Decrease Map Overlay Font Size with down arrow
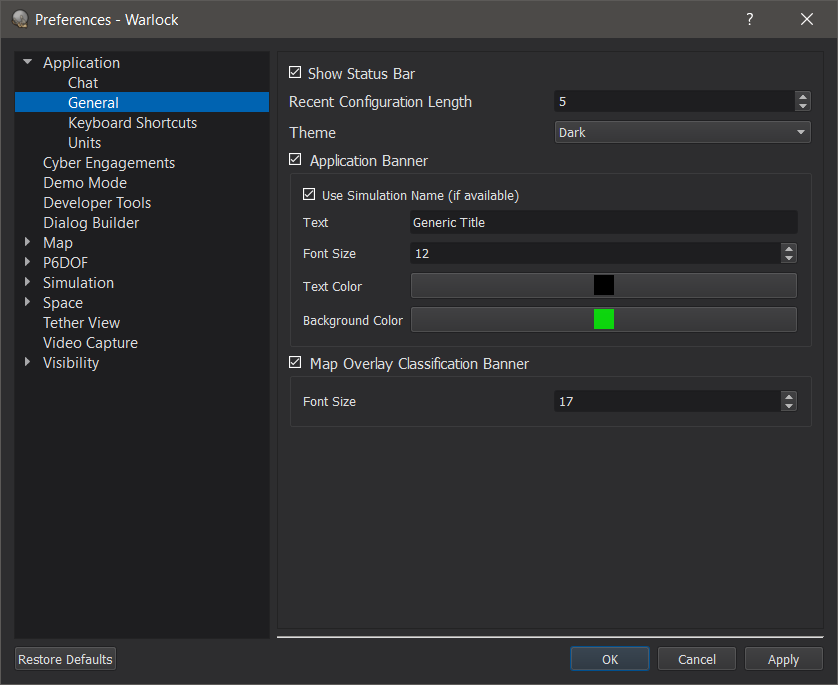This screenshot has height=685, width=838. [x=788, y=406]
